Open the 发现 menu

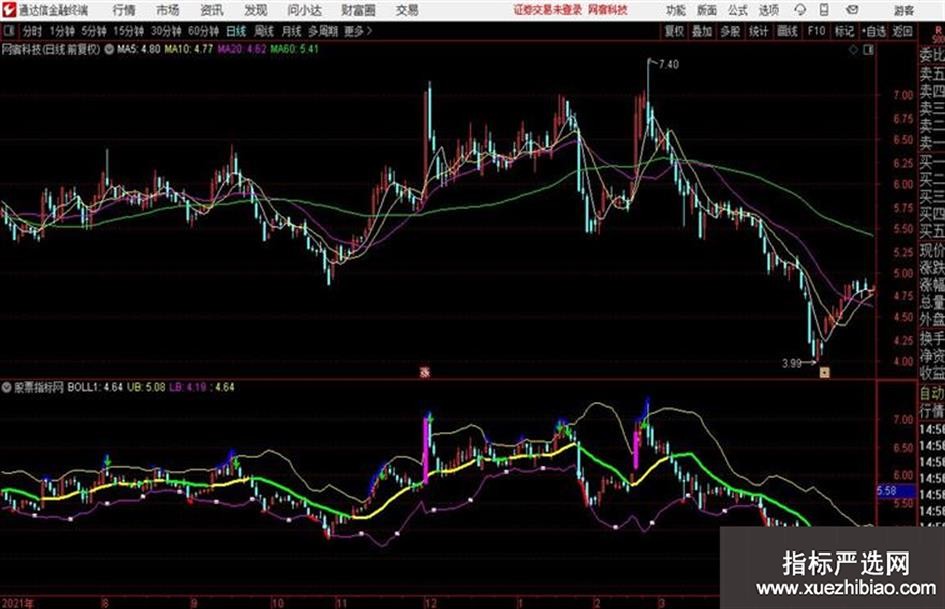click(256, 10)
